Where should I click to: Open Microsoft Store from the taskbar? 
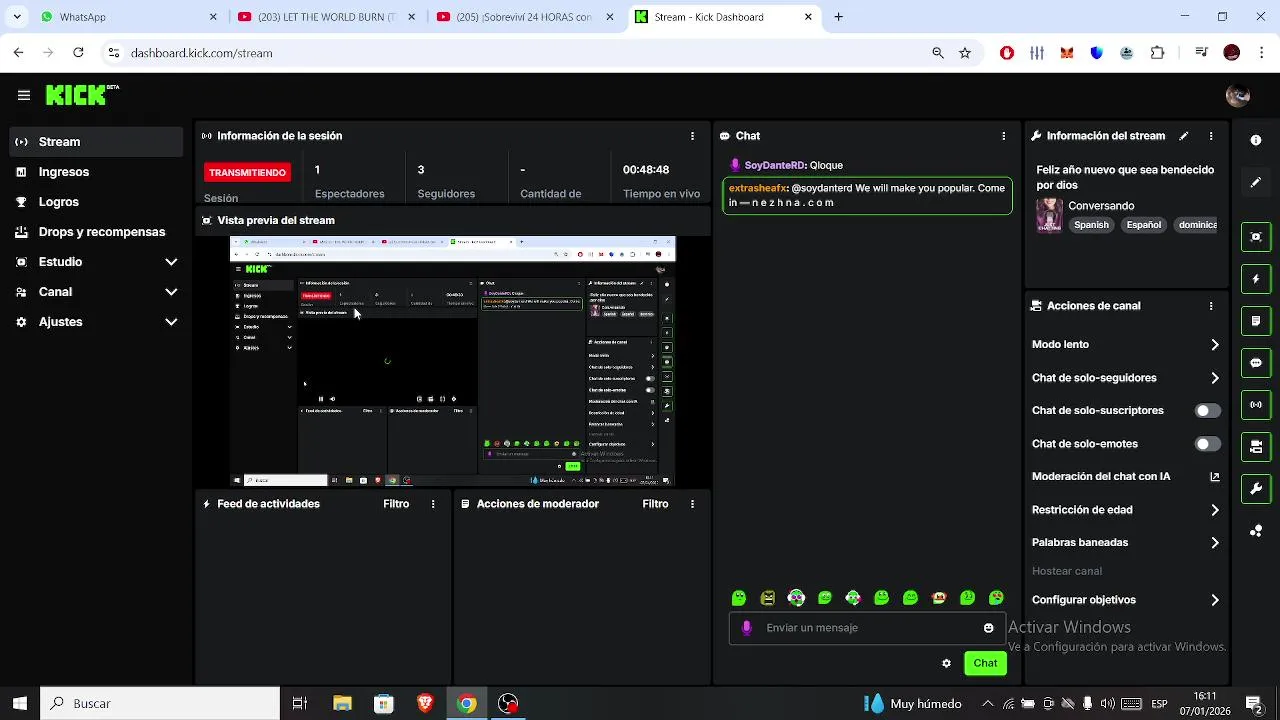384,703
